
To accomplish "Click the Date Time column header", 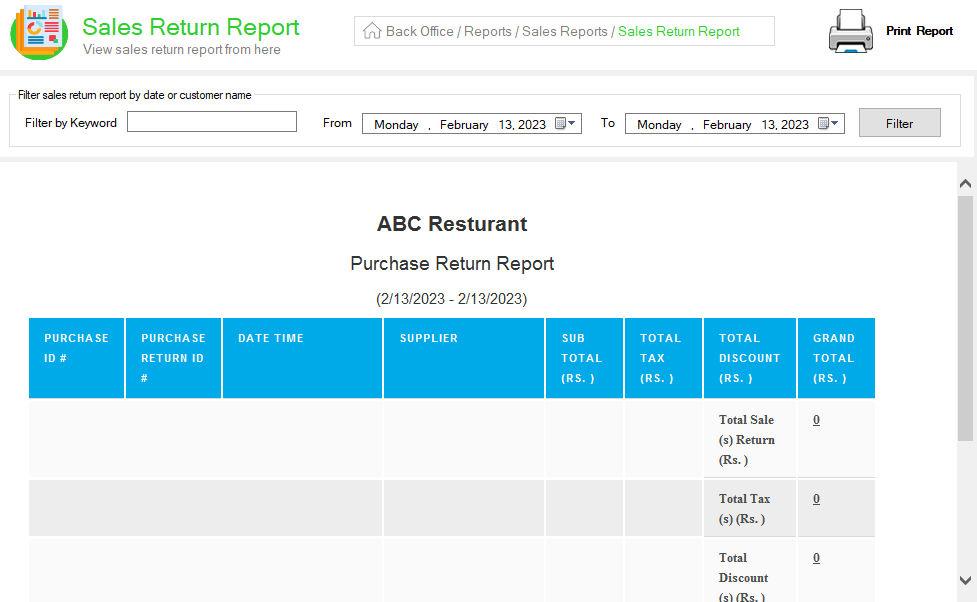I will click(302, 358).
